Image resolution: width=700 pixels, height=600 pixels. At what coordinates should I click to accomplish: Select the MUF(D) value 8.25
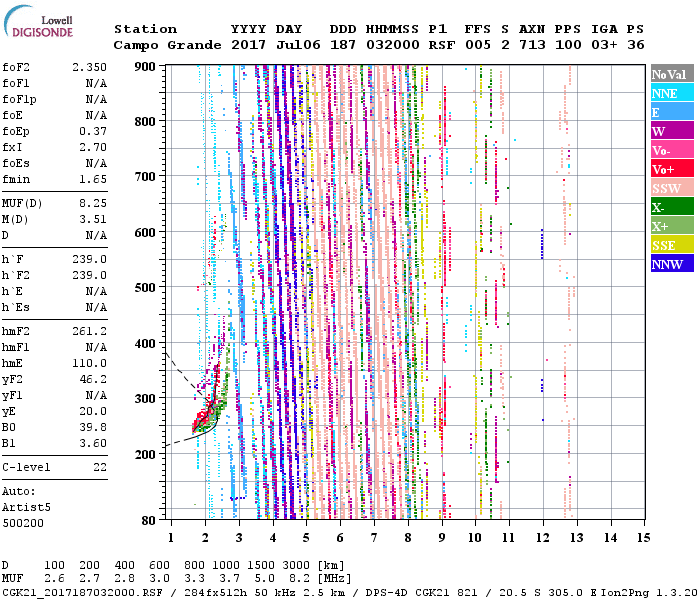pos(92,202)
